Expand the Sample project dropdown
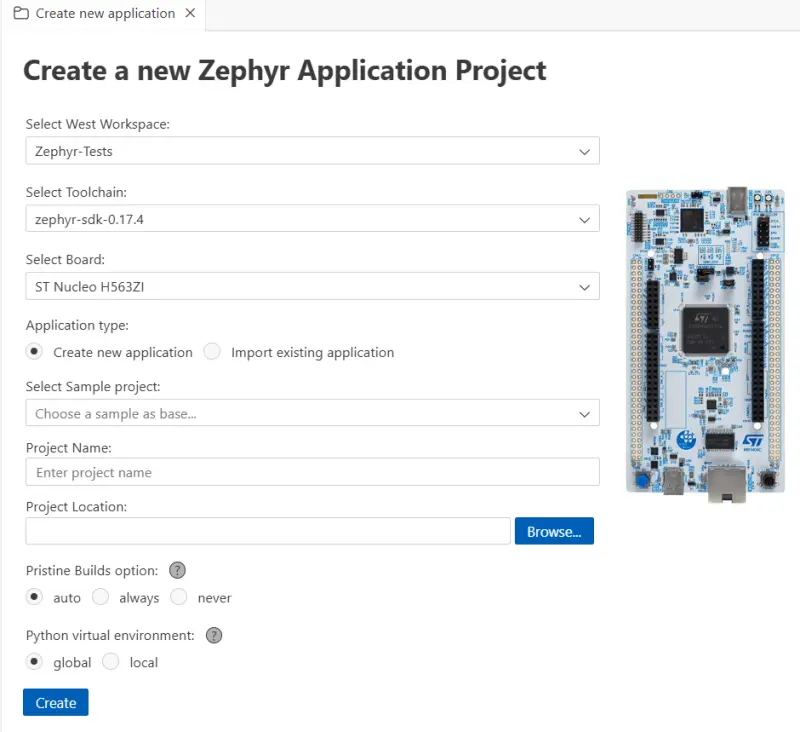 tap(312, 413)
